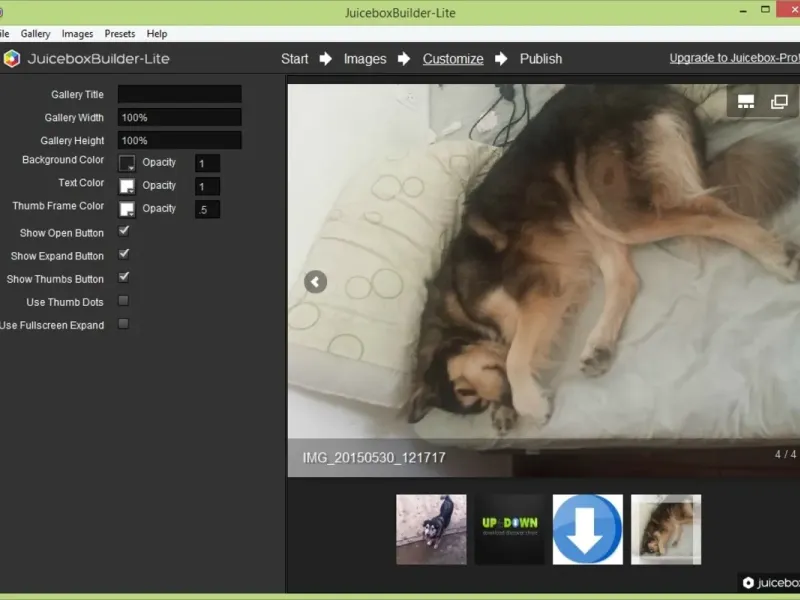The width and height of the screenshot is (800, 600).
Task: Click the arrow icon between Images and Customize
Action: click(x=404, y=59)
